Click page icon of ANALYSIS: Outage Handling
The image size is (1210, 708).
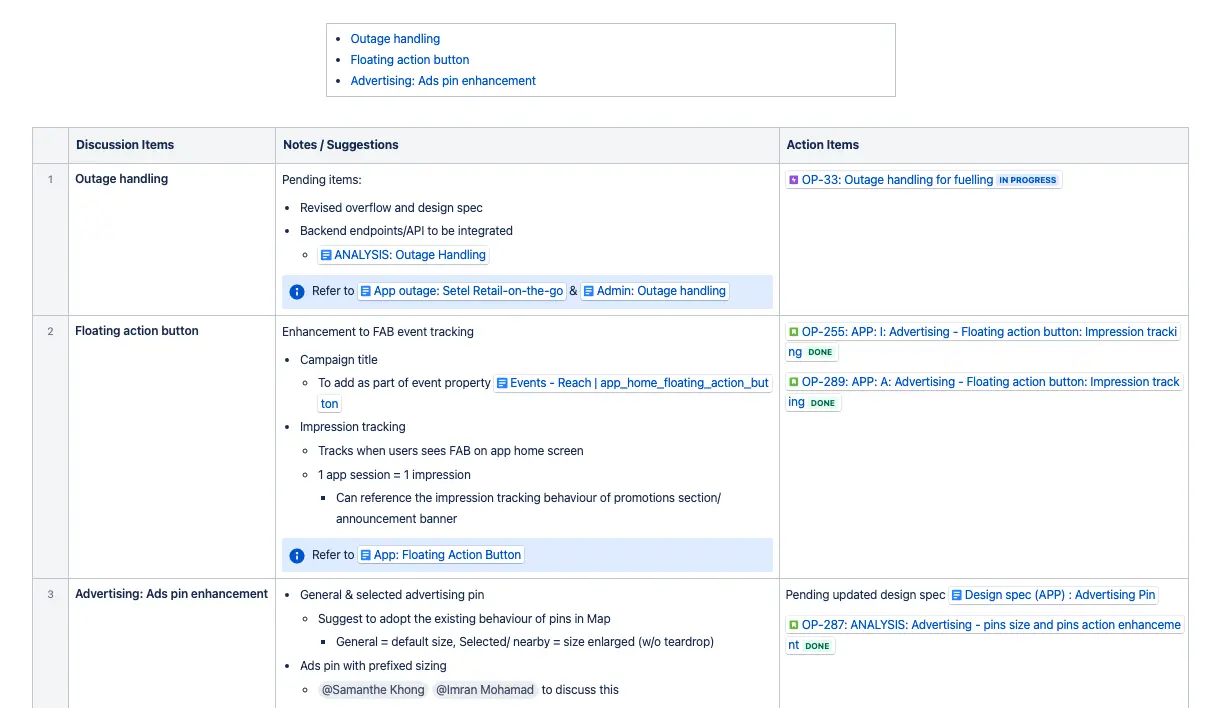(326, 255)
